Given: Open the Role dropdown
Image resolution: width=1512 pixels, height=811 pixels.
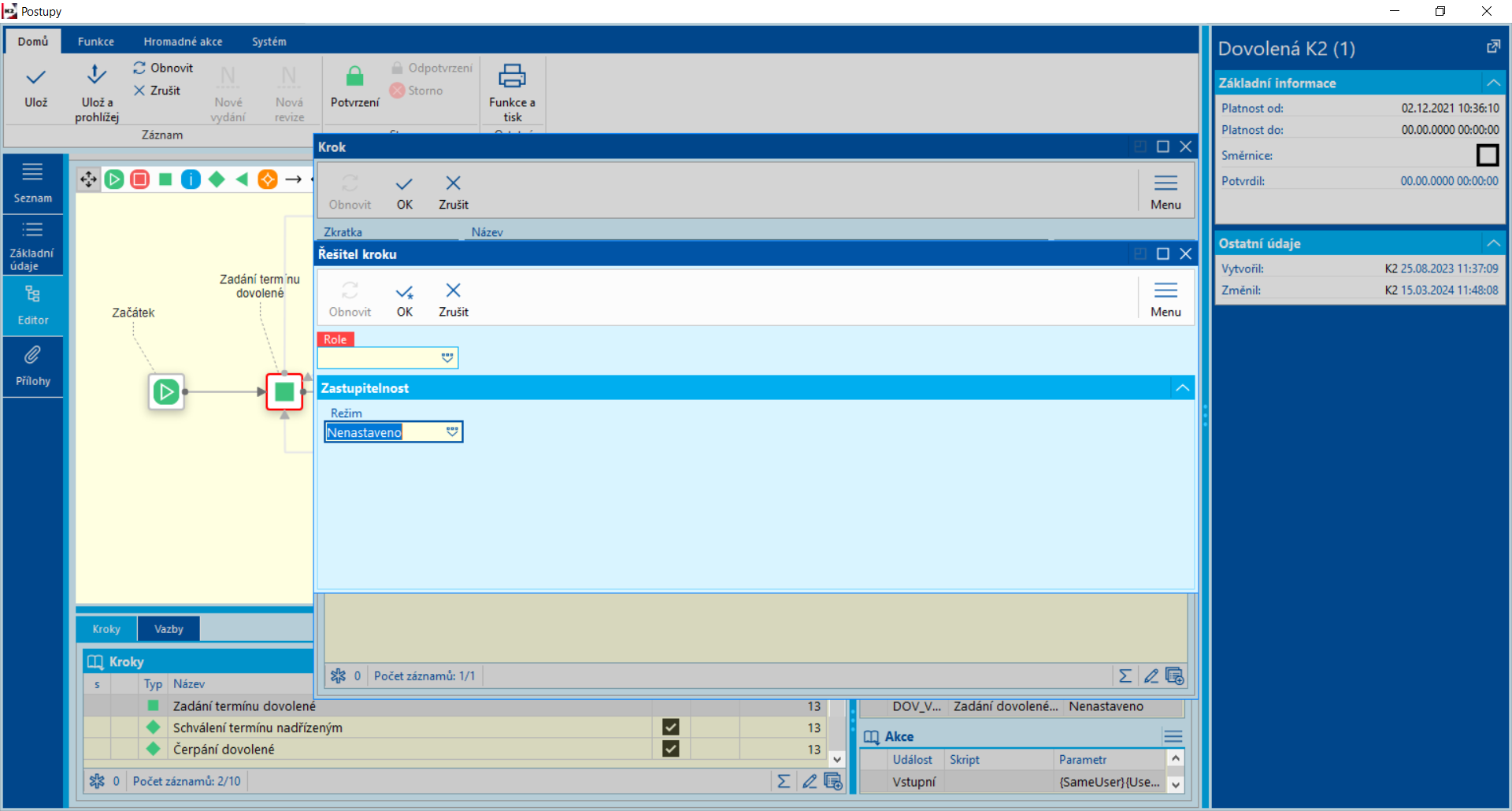Looking at the screenshot, I should [447, 357].
